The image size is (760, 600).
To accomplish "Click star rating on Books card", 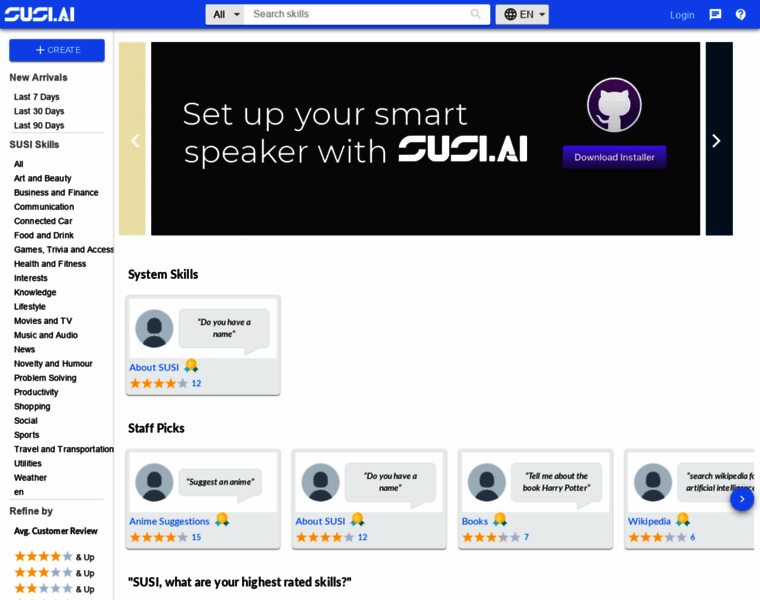I will [x=491, y=537].
